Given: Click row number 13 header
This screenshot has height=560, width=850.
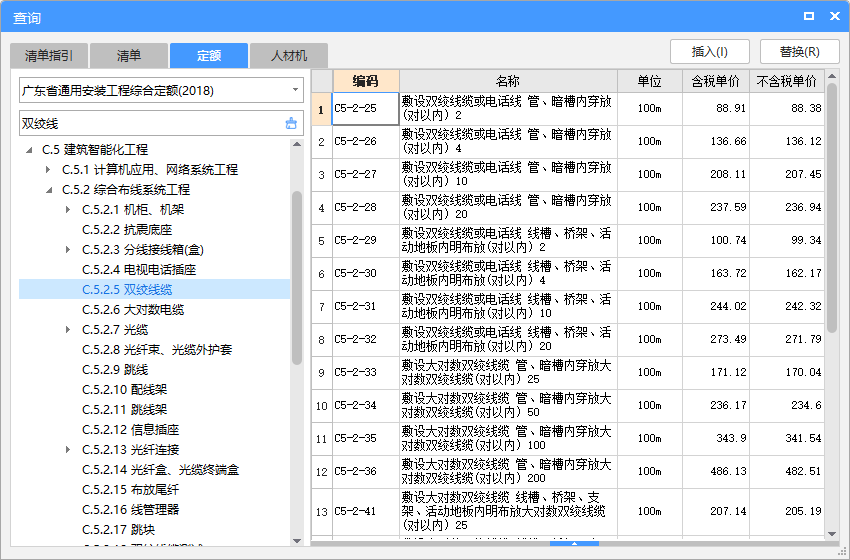Looking at the screenshot, I should (321, 512).
